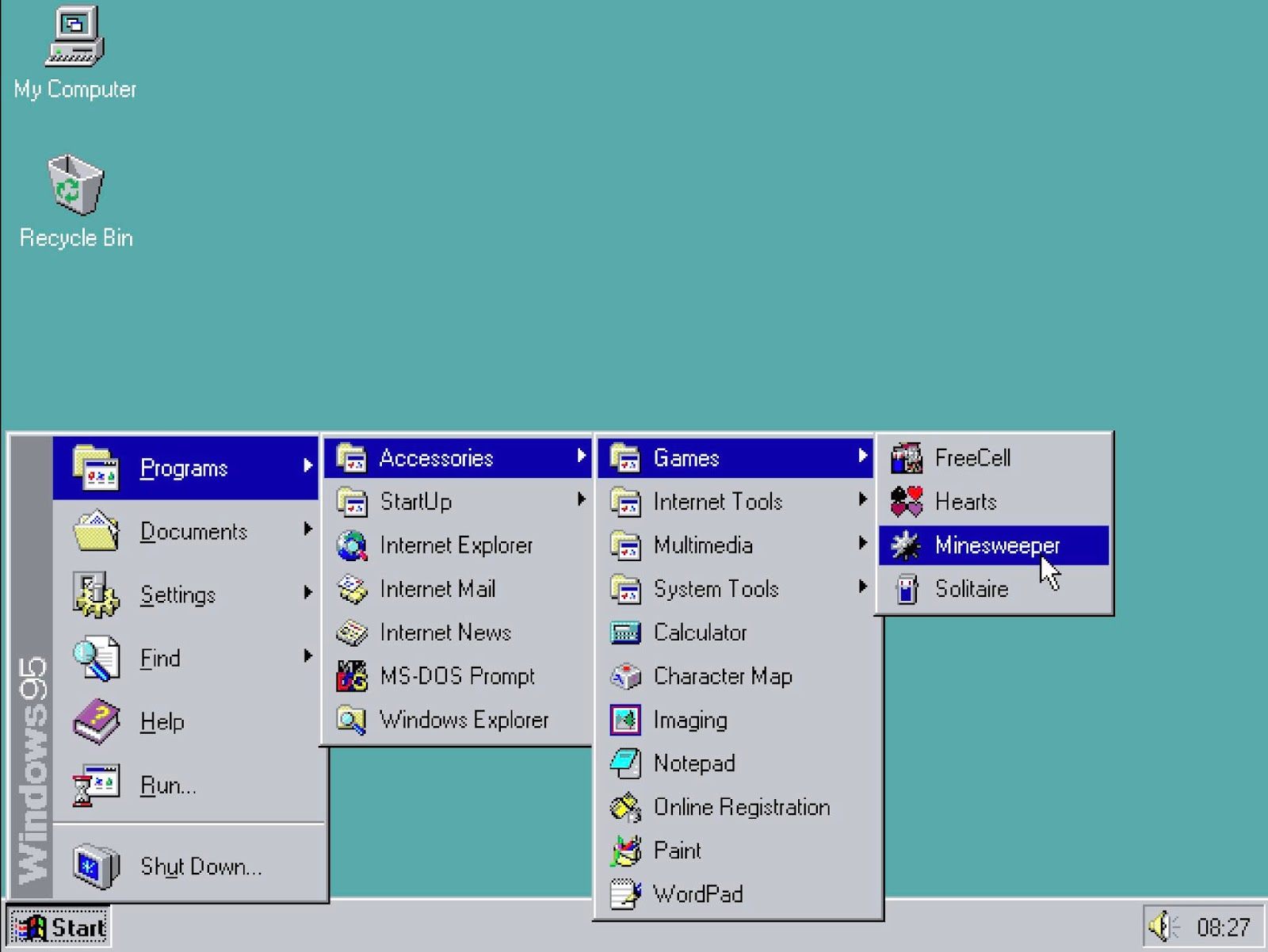Click the Calculator icon
This screenshot has width=1268, height=952.
[x=625, y=633]
